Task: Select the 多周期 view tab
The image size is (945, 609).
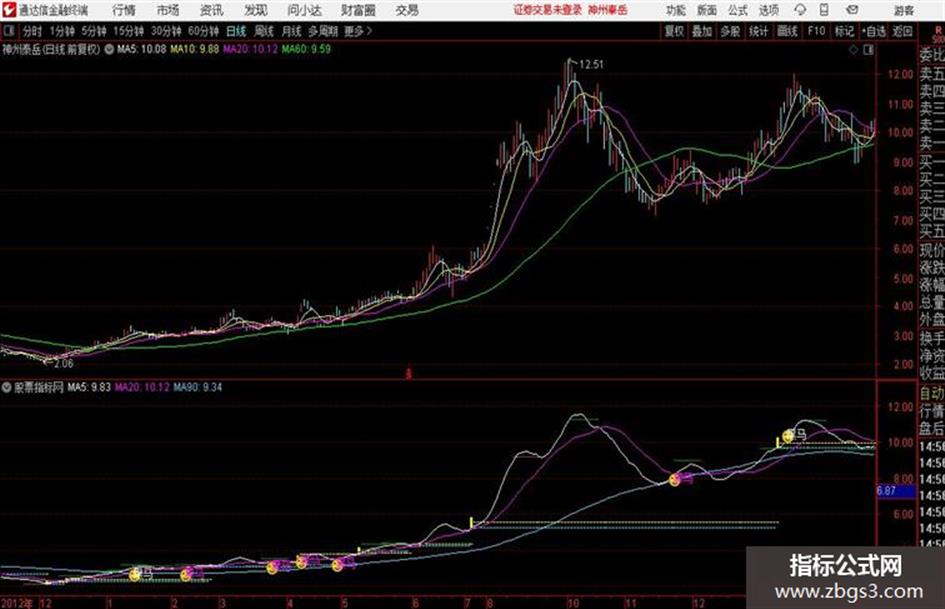Action: (323, 31)
